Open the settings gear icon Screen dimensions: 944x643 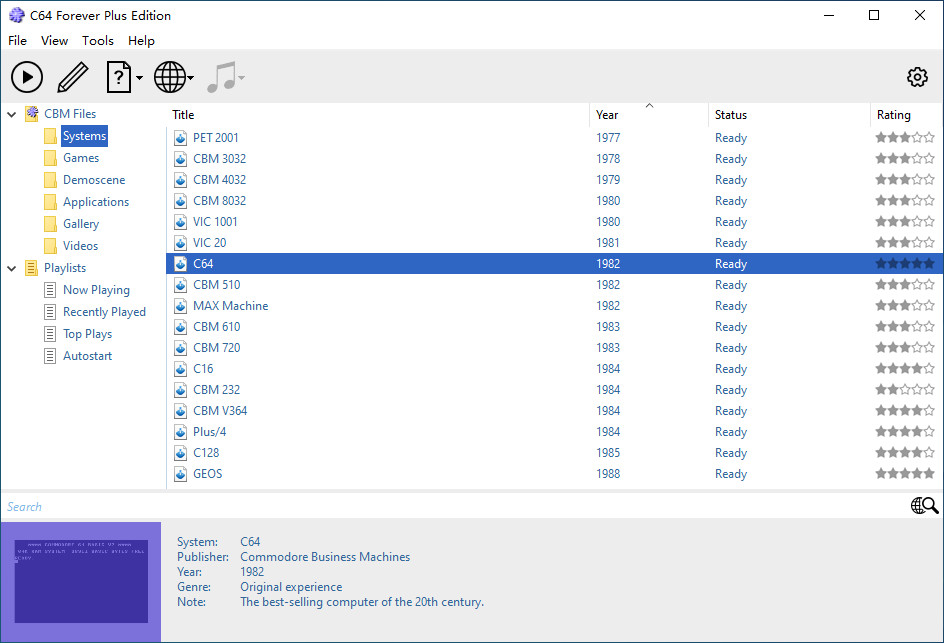click(x=917, y=77)
